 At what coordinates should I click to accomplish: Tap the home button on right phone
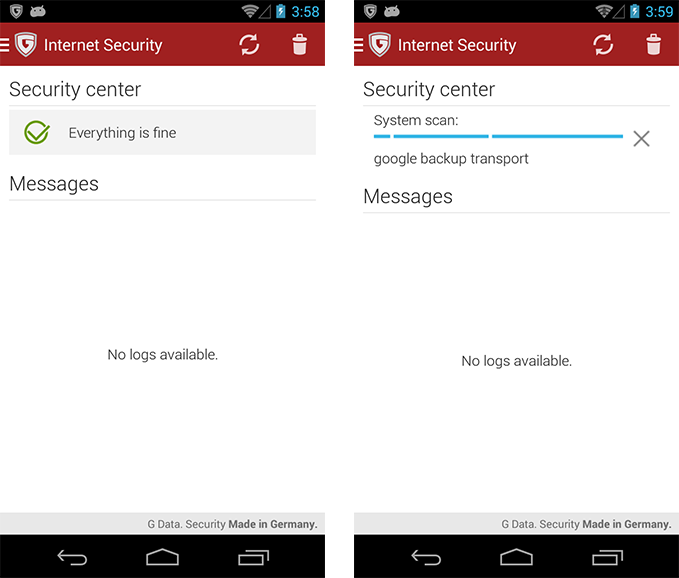(x=516, y=557)
